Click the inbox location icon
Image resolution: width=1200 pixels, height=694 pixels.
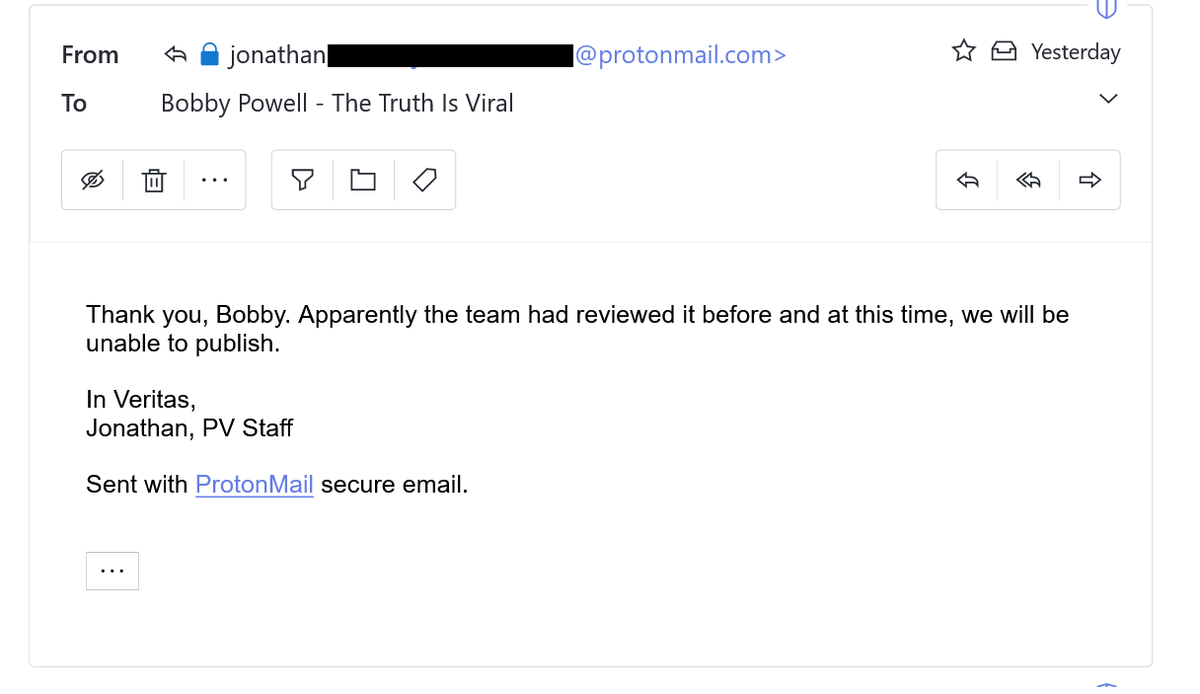pos(1003,51)
